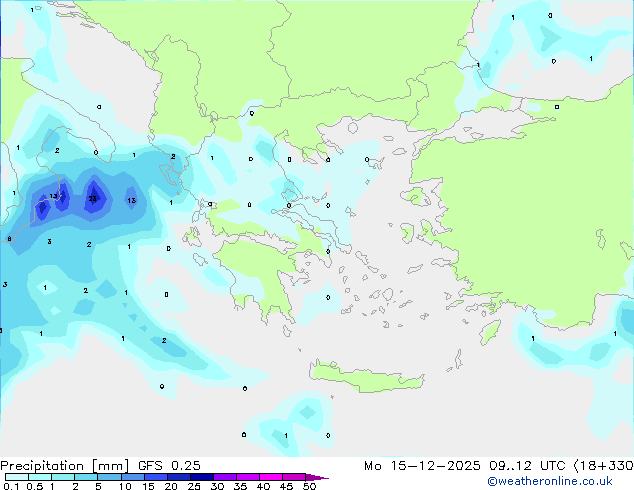Click the date text 'Mo 15-12-2025'
Screen dimensions: 634x490
(x=422, y=466)
